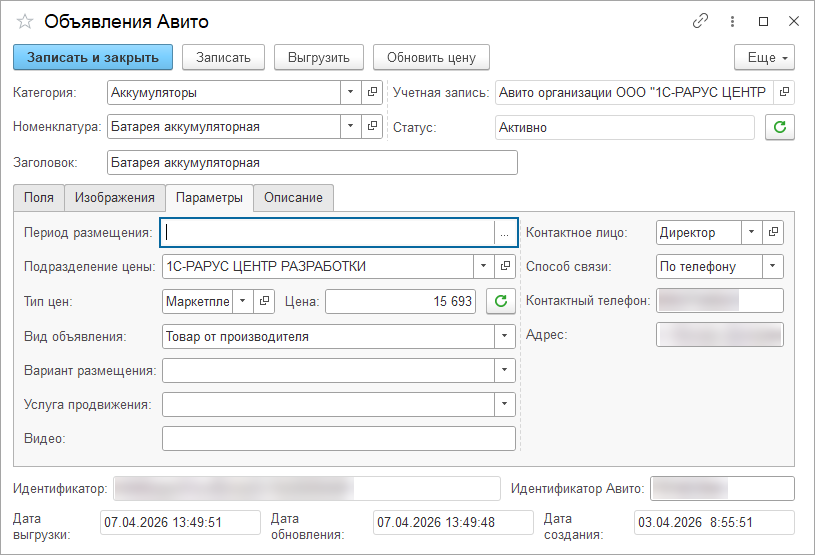Open Категория value with its open icon
Screen dimensions: 815x555
(x=372, y=92)
